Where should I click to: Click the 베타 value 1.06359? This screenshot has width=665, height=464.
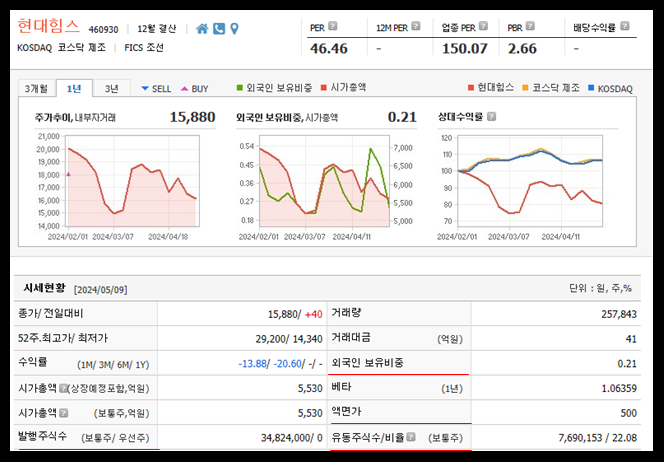click(x=619, y=388)
